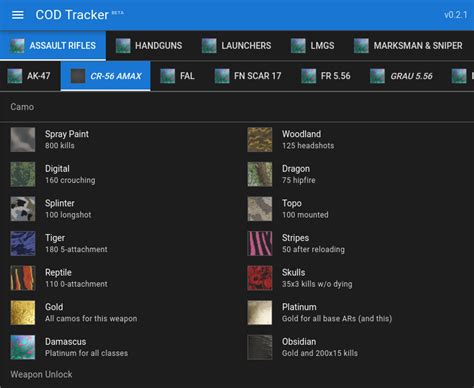
Task: Click 'All camos for this weapon' text
Action: pyautogui.click(x=91, y=319)
